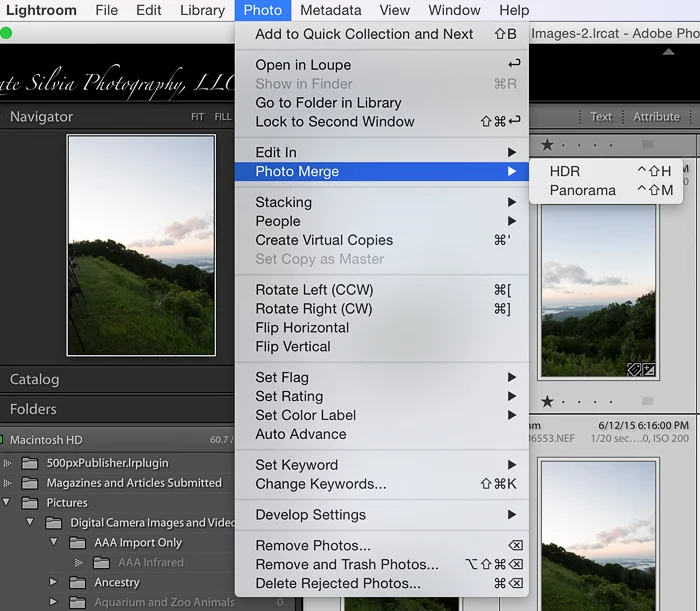Expand the Catalog panel

click(x=117, y=379)
